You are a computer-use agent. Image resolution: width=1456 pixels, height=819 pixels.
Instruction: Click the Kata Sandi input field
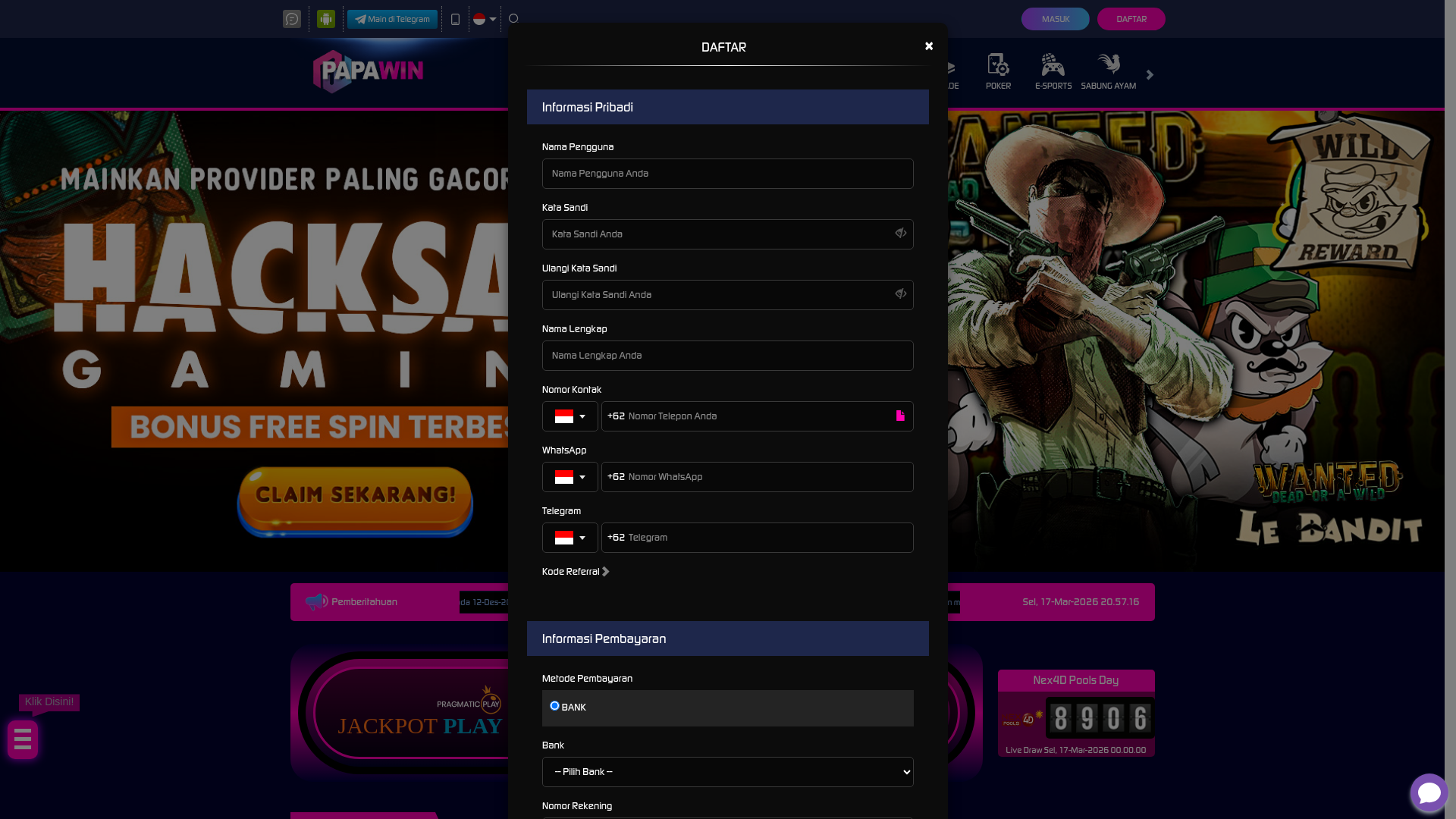click(728, 234)
